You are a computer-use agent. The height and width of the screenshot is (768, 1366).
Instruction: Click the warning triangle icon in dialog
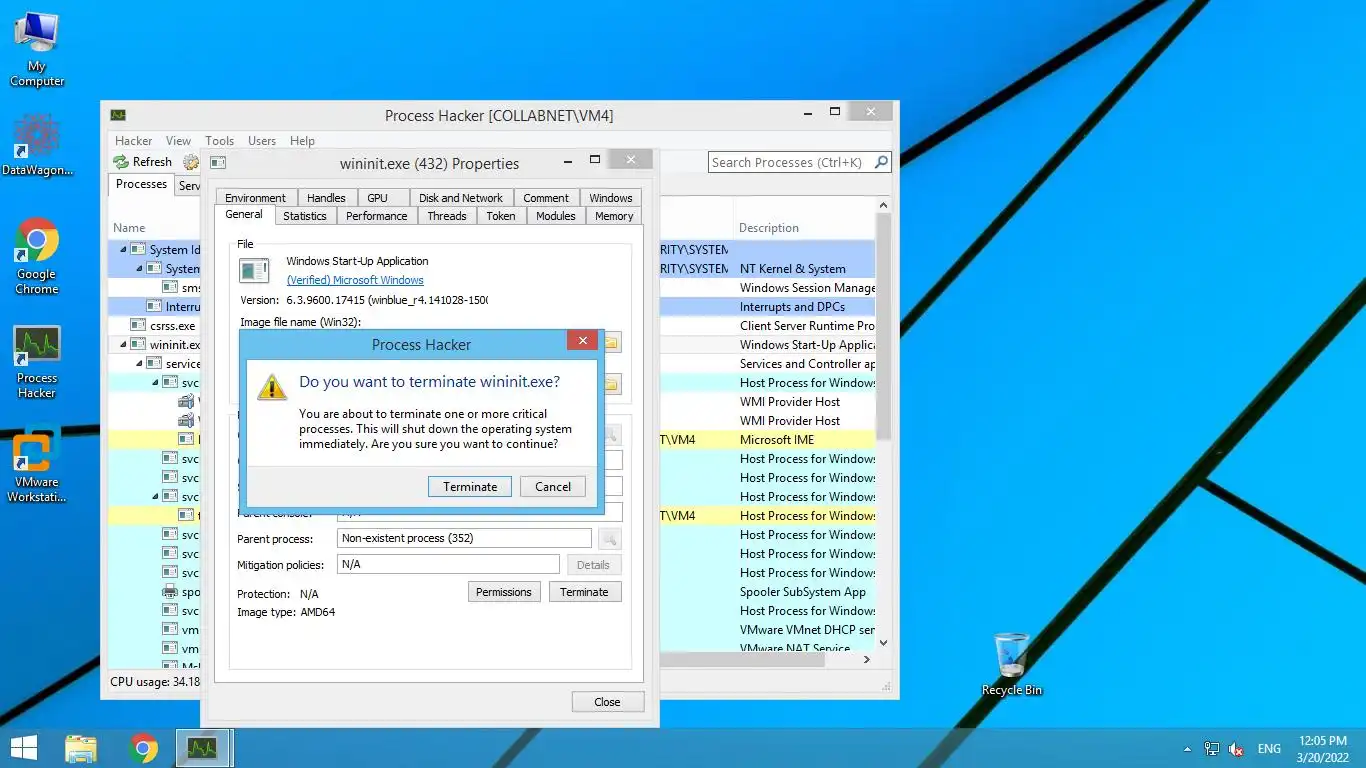[x=272, y=388]
